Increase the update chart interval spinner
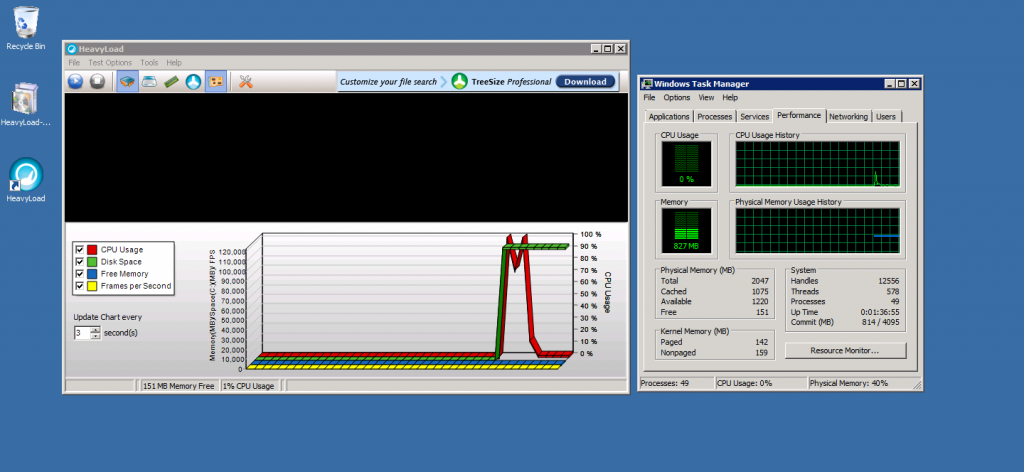 95,330
